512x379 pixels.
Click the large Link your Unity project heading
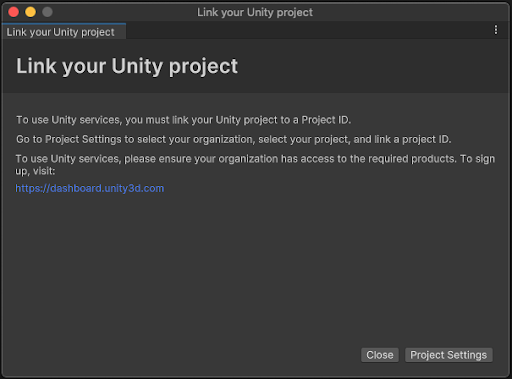click(127, 66)
